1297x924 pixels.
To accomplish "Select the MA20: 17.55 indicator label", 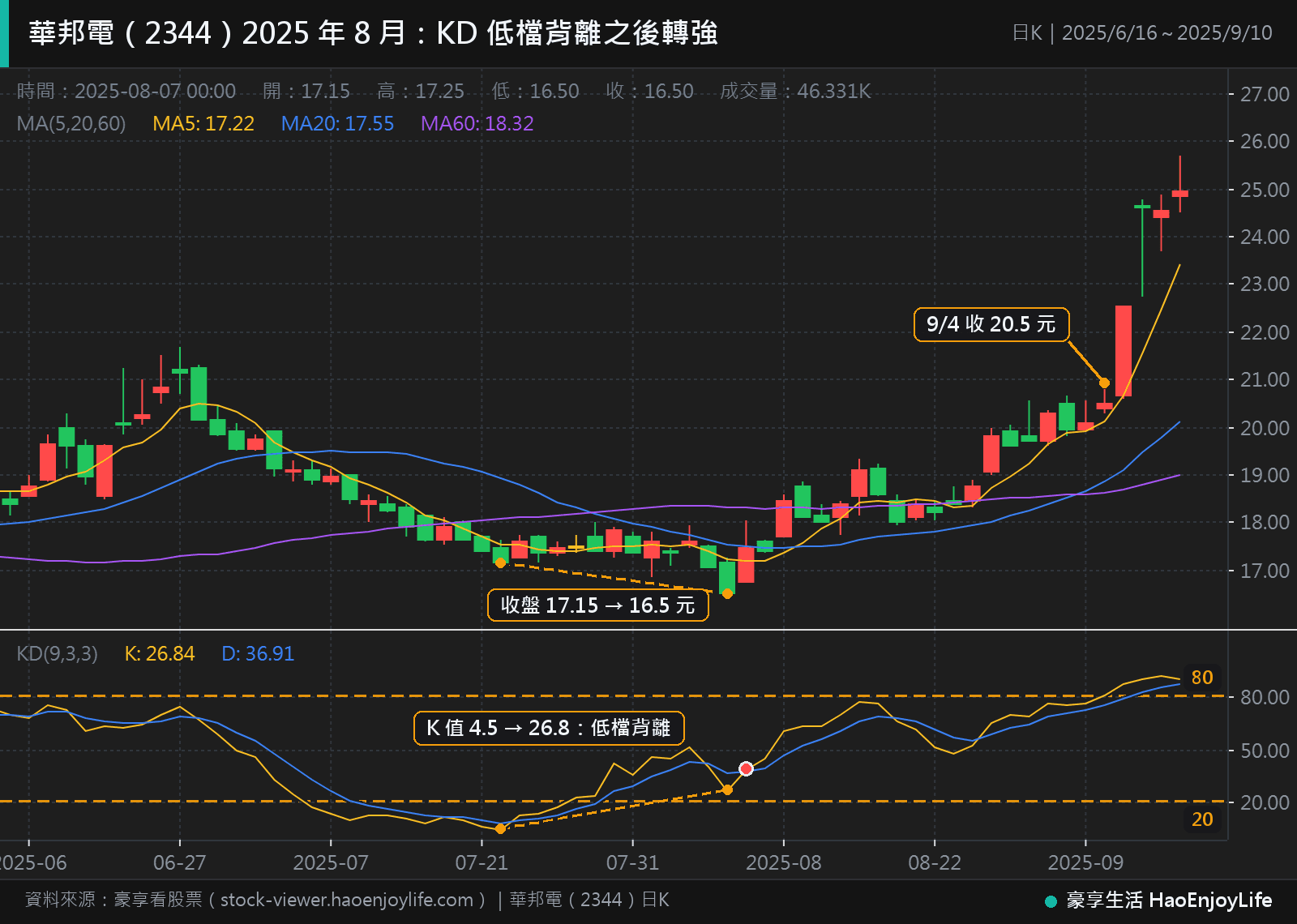I will click(x=337, y=123).
